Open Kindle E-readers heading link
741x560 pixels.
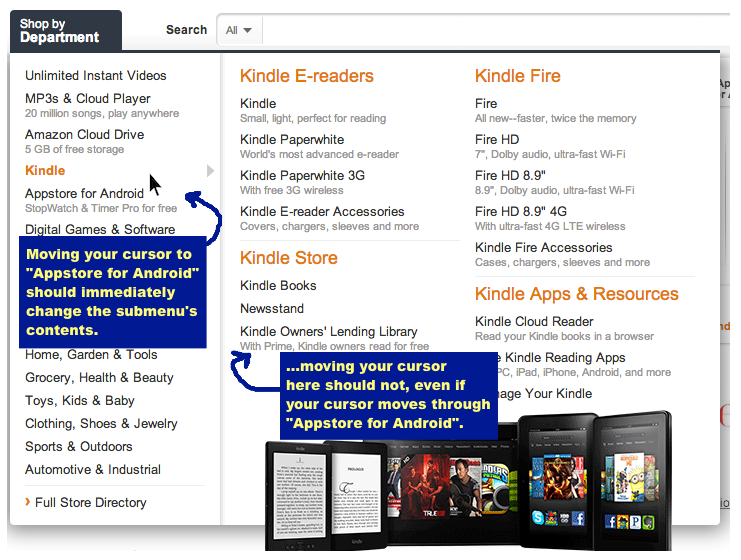pos(307,76)
